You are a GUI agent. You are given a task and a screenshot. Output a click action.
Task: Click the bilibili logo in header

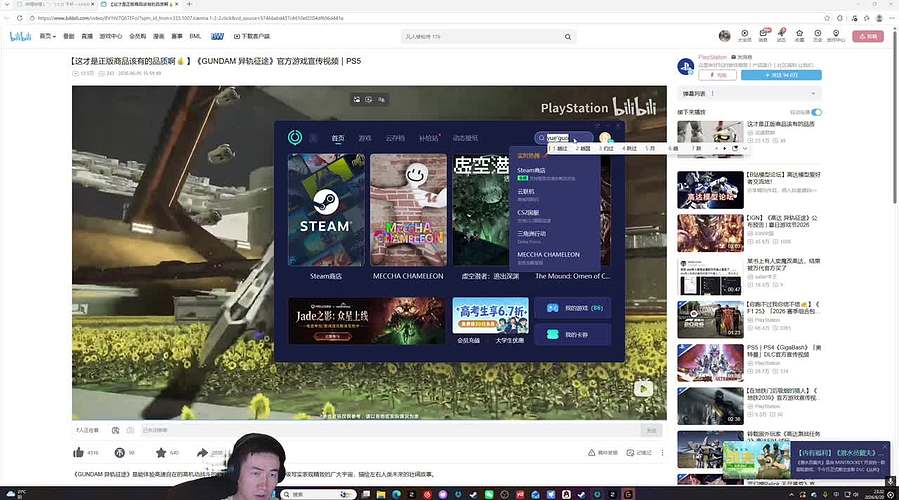tap(20, 37)
